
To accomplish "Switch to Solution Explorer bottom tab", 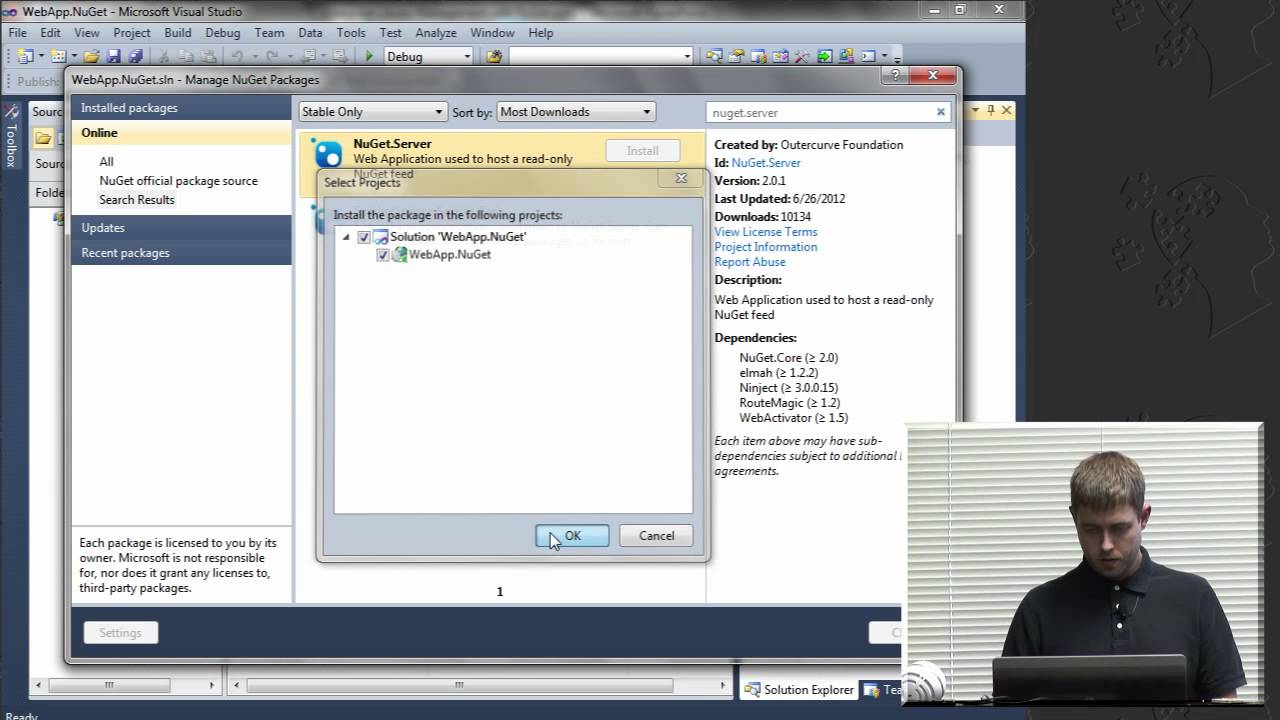I will click(x=799, y=690).
